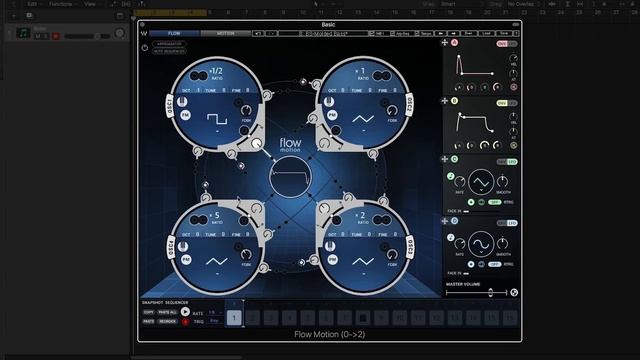Select snapshot slot 1
Viewport: 640px width, 360px height.
pyautogui.click(x=234, y=318)
